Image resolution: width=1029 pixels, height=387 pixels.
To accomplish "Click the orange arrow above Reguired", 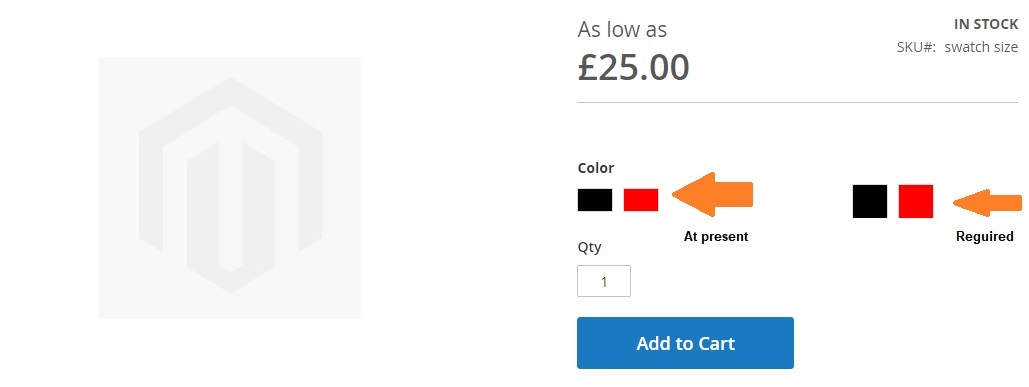I will [988, 201].
